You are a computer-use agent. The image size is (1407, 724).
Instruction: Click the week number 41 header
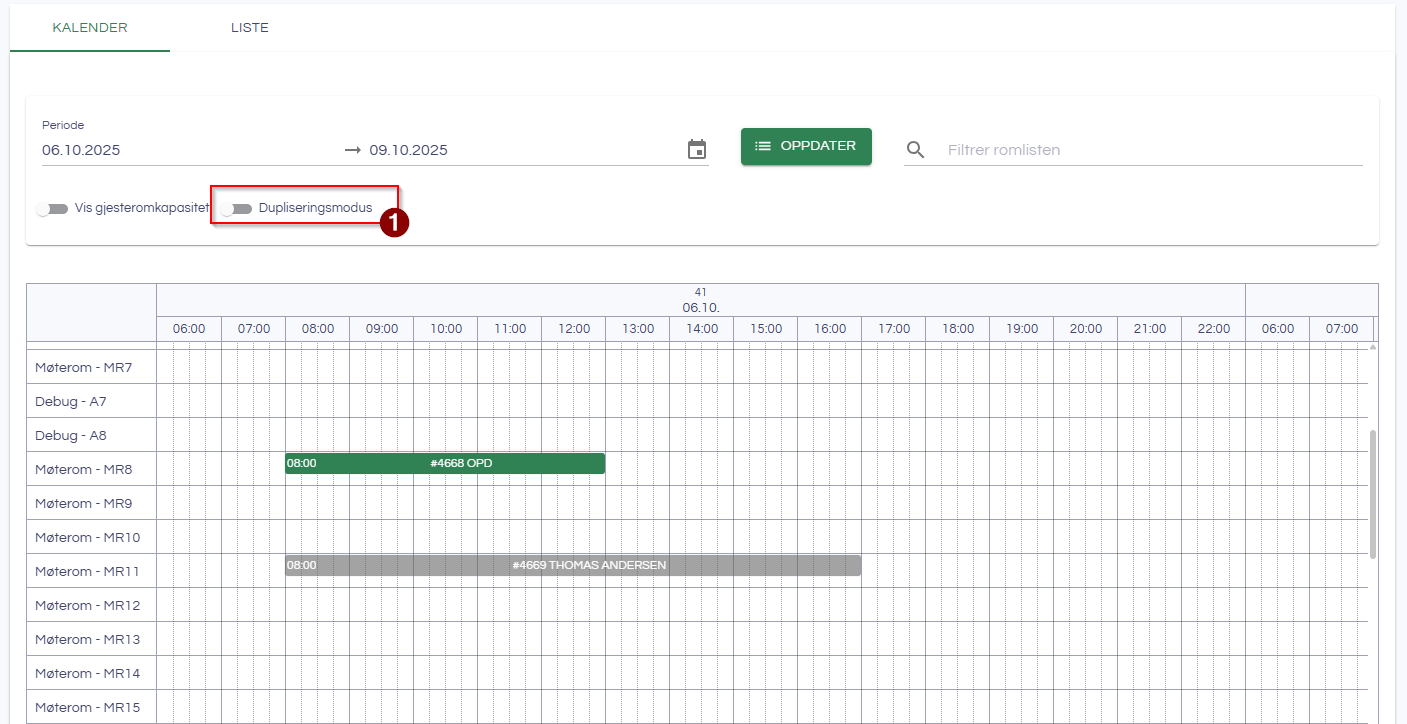[x=701, y=292]
